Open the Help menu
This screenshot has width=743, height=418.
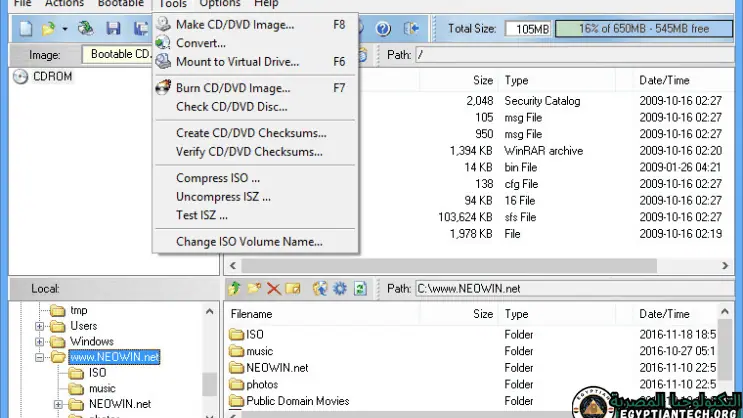pos(266,4)
